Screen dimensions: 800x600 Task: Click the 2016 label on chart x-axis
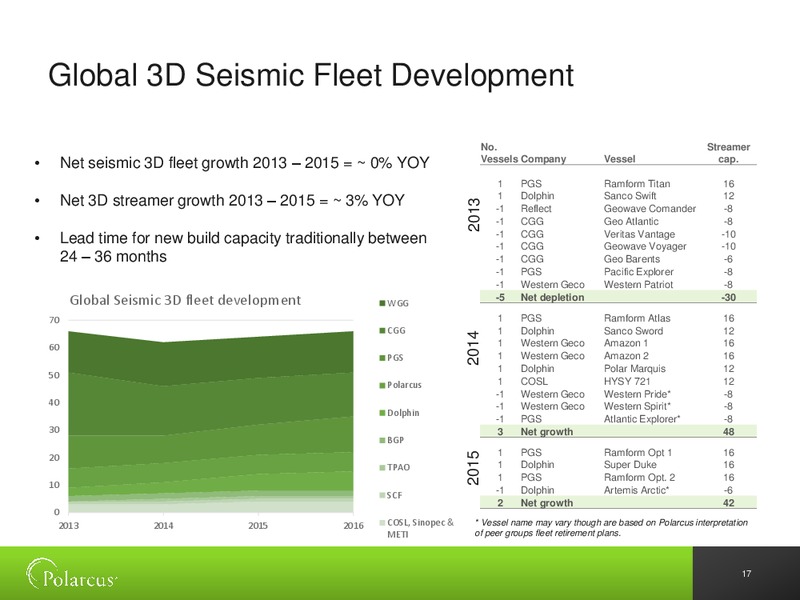coord(353,526)
